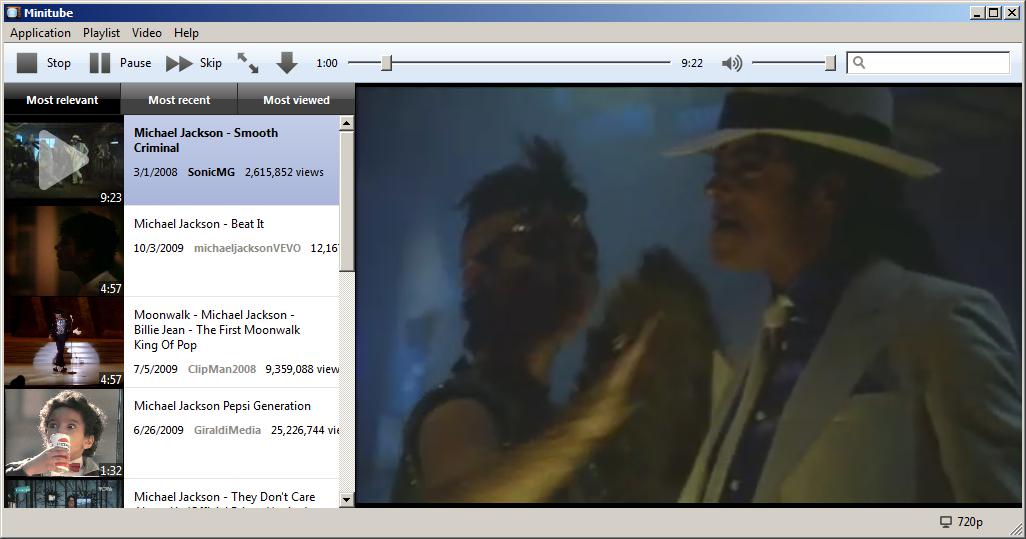Click the video seek slider handle
The width and height of the screenshot is (1026, 539).
point(387,63)
